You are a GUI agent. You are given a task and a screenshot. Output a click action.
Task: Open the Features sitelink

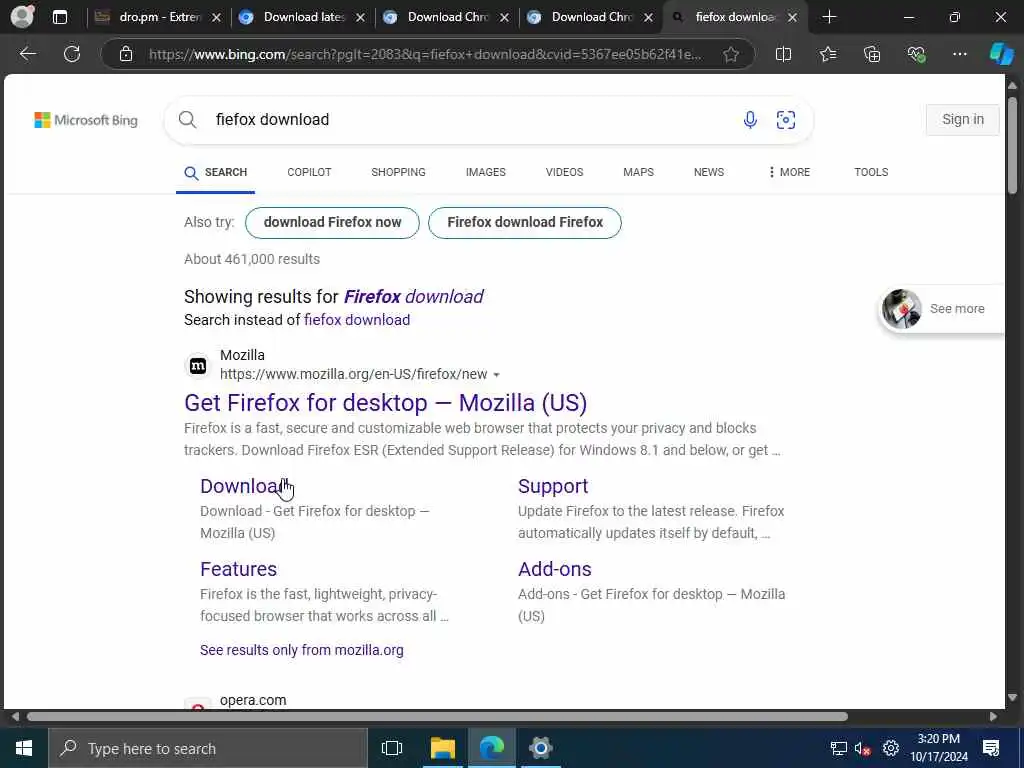[238, 569]
